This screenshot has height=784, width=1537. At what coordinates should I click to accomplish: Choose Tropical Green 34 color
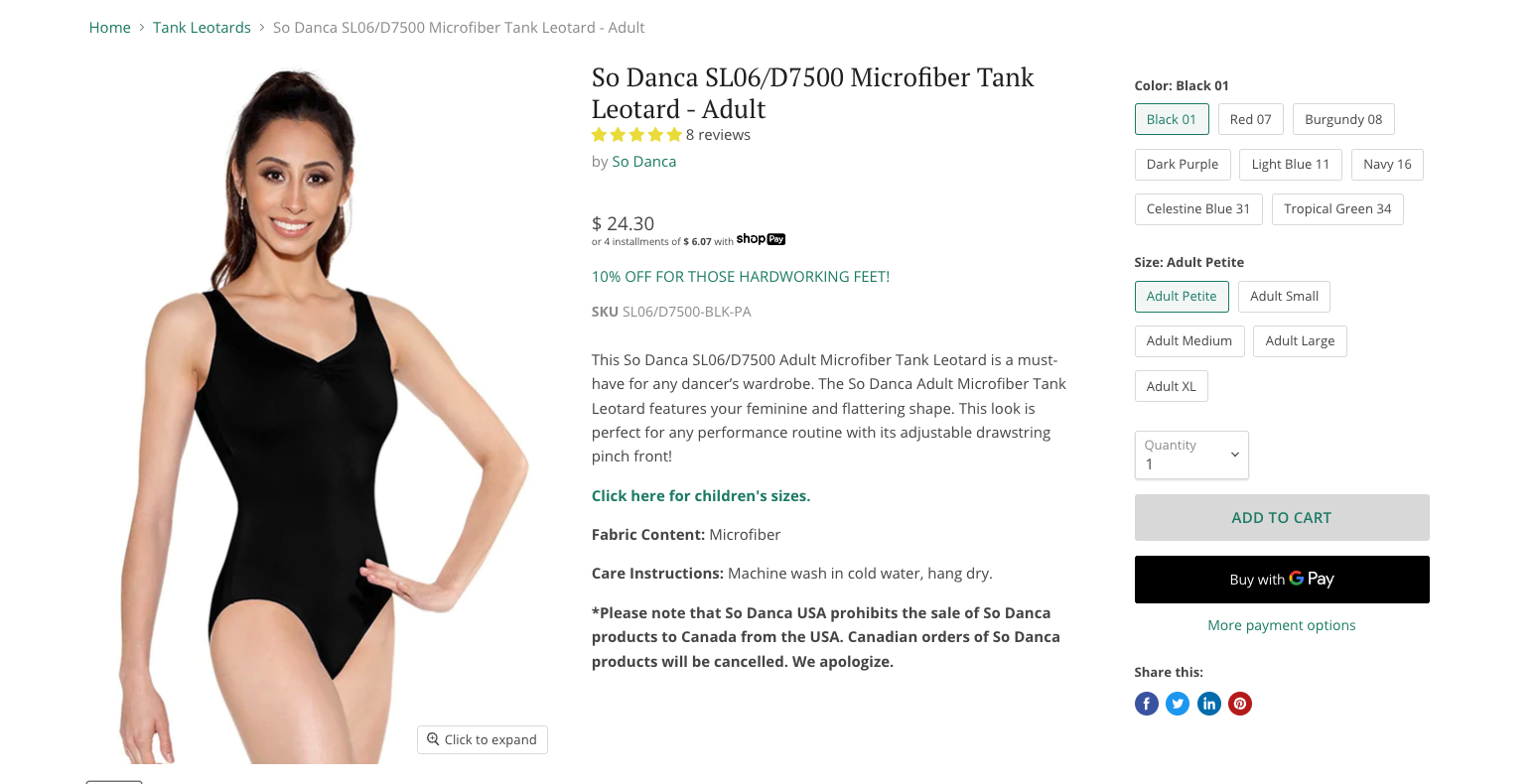1336,208
